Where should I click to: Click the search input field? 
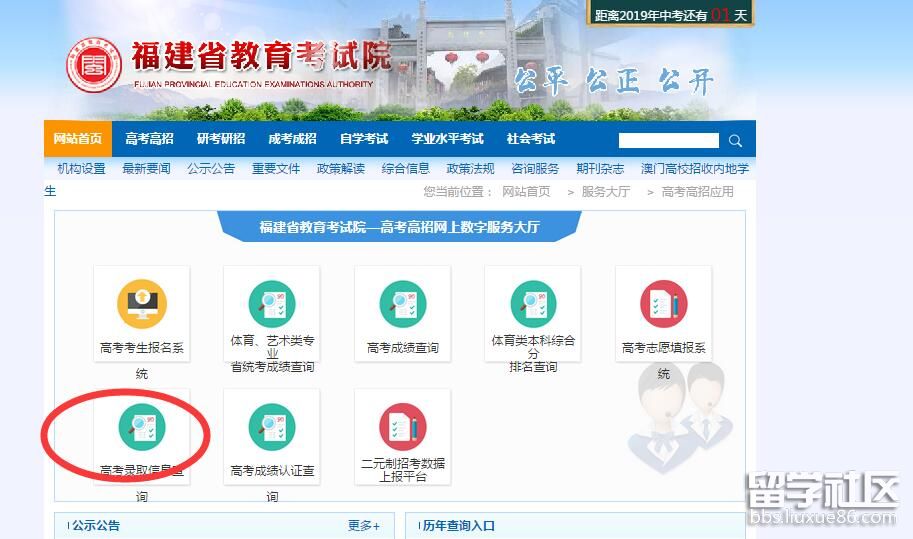click(x=668, y=140)
